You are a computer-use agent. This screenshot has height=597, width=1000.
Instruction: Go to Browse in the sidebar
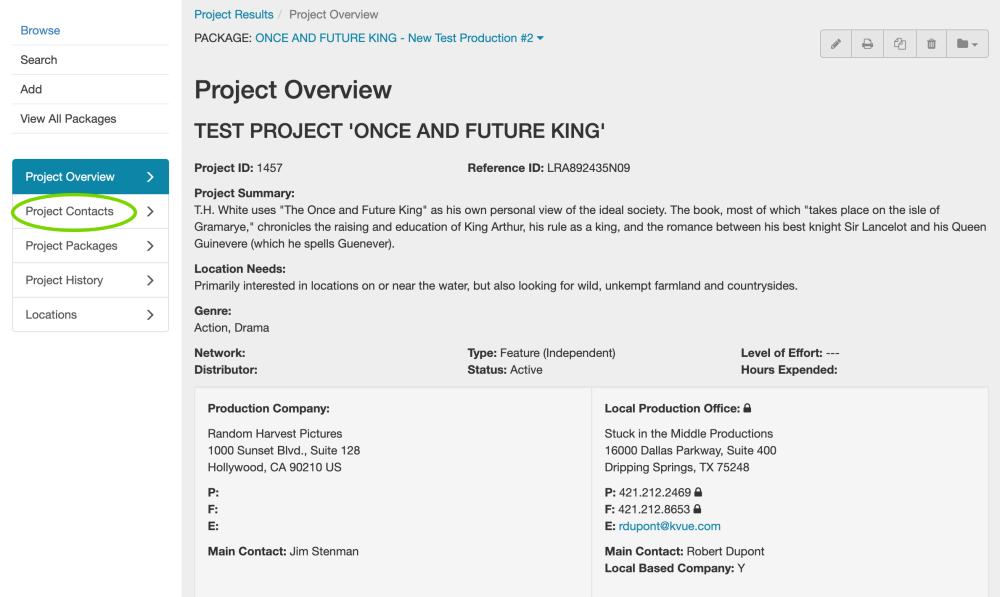pyautogui.click(x=40, y=31)
